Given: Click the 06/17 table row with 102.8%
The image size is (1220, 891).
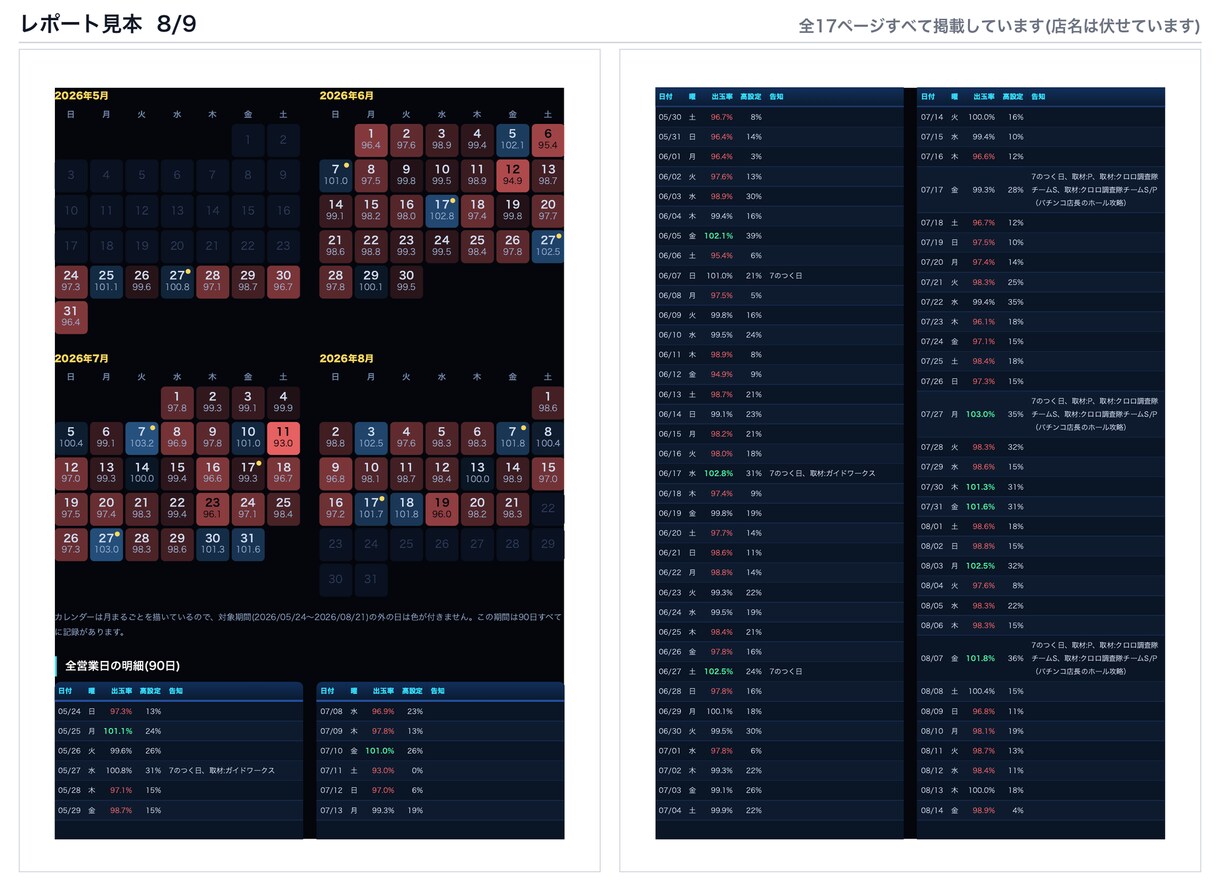Looking at the screenshot, I should click(780, 473).
